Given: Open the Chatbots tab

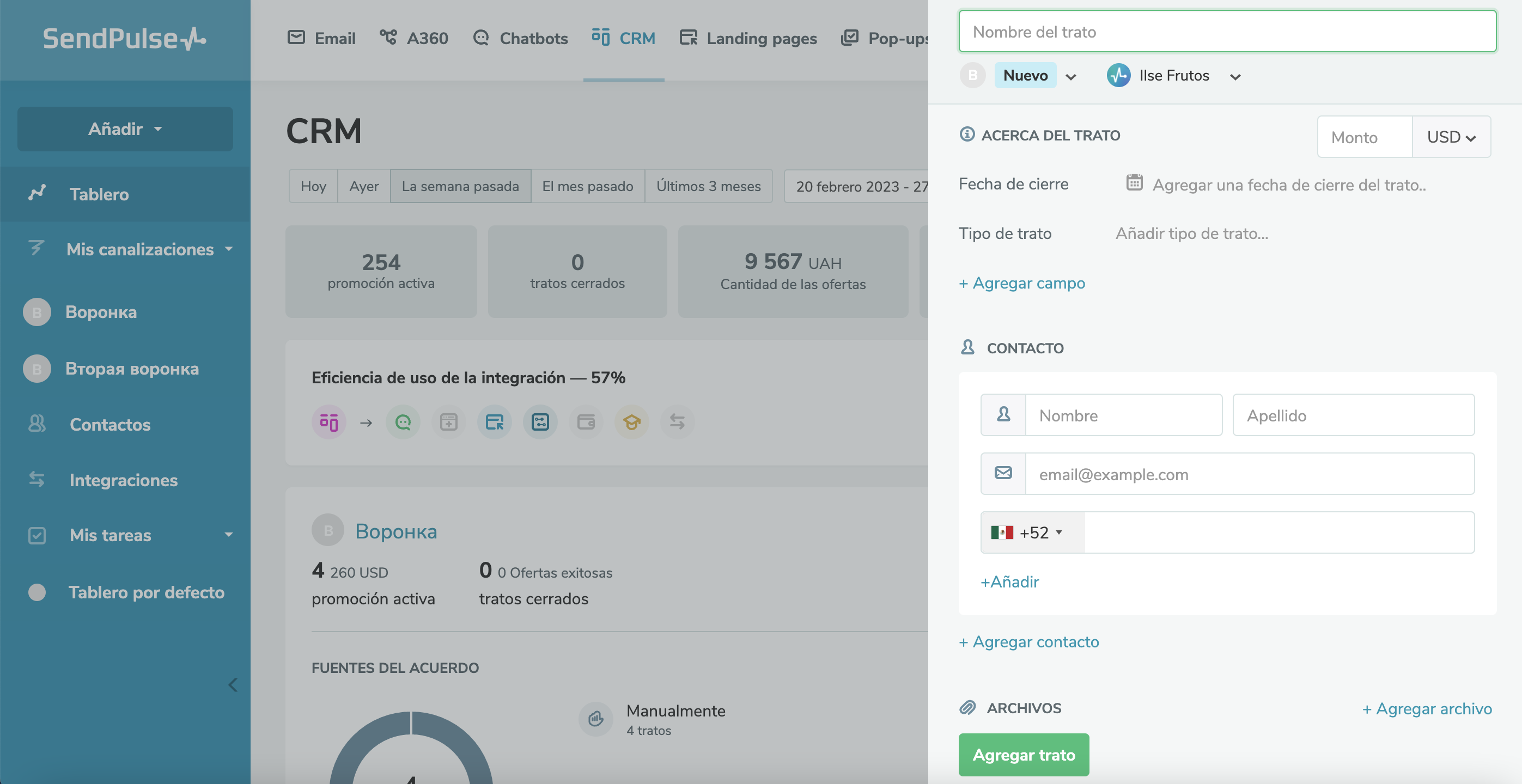Looking at the screenshot, I should [521, 38].
